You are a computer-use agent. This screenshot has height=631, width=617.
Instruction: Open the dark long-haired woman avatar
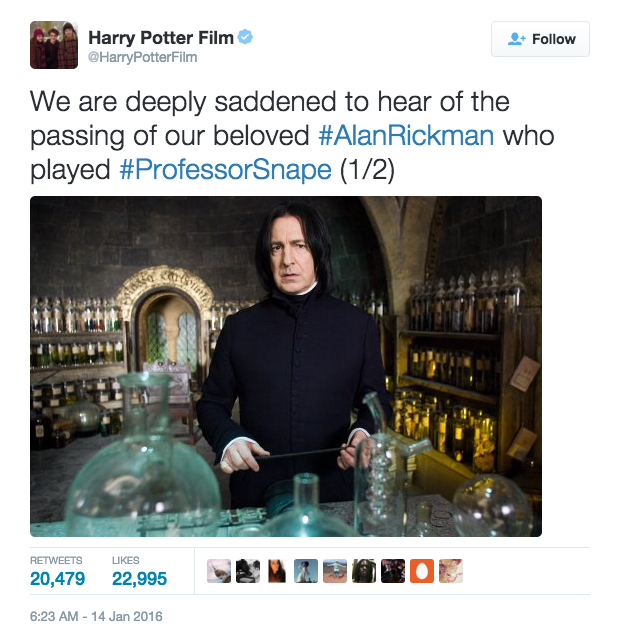point(277,571)
